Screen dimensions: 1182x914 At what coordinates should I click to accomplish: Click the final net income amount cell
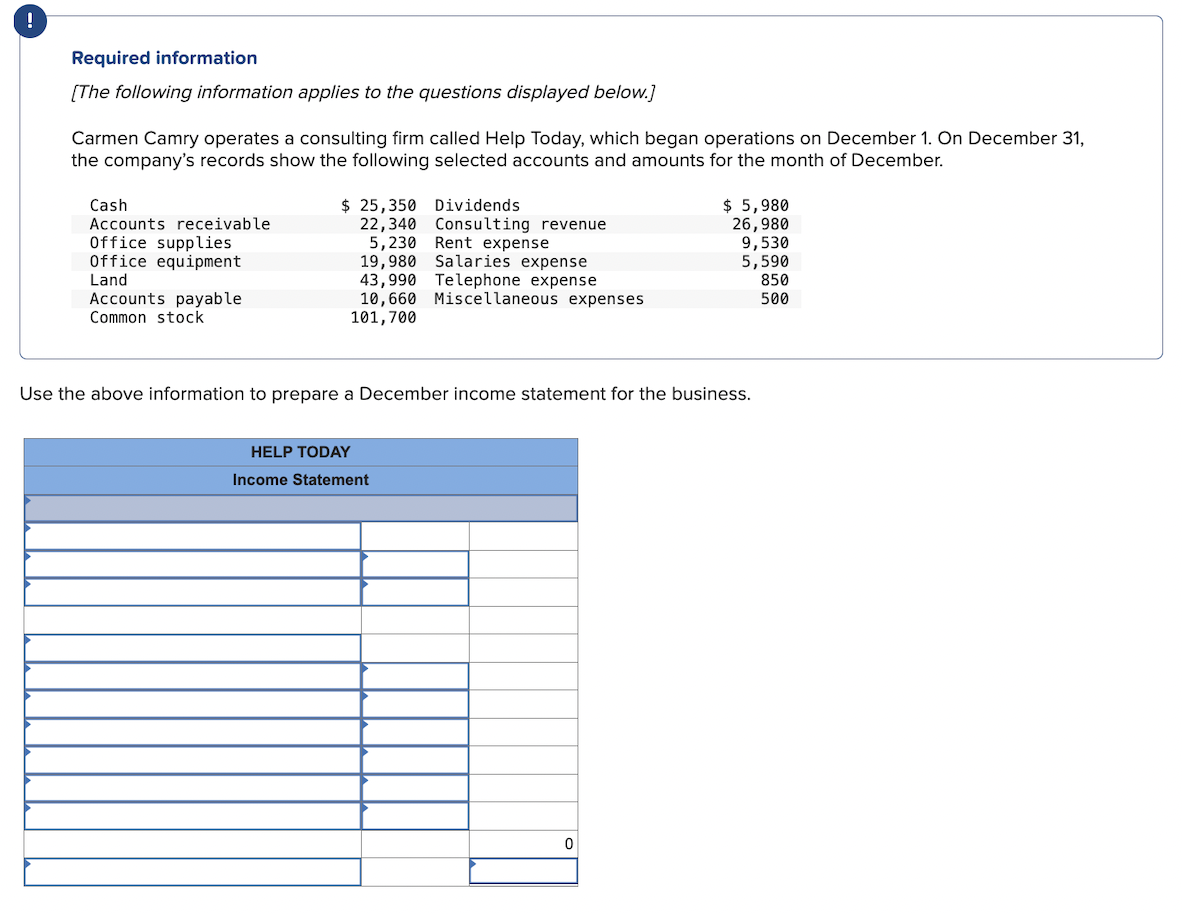[x=523, y=871]
